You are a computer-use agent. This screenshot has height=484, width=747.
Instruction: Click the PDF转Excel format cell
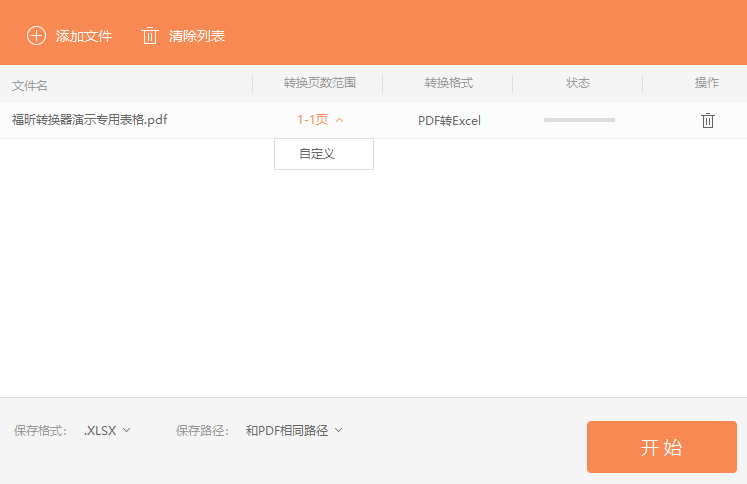pos(449,121)
